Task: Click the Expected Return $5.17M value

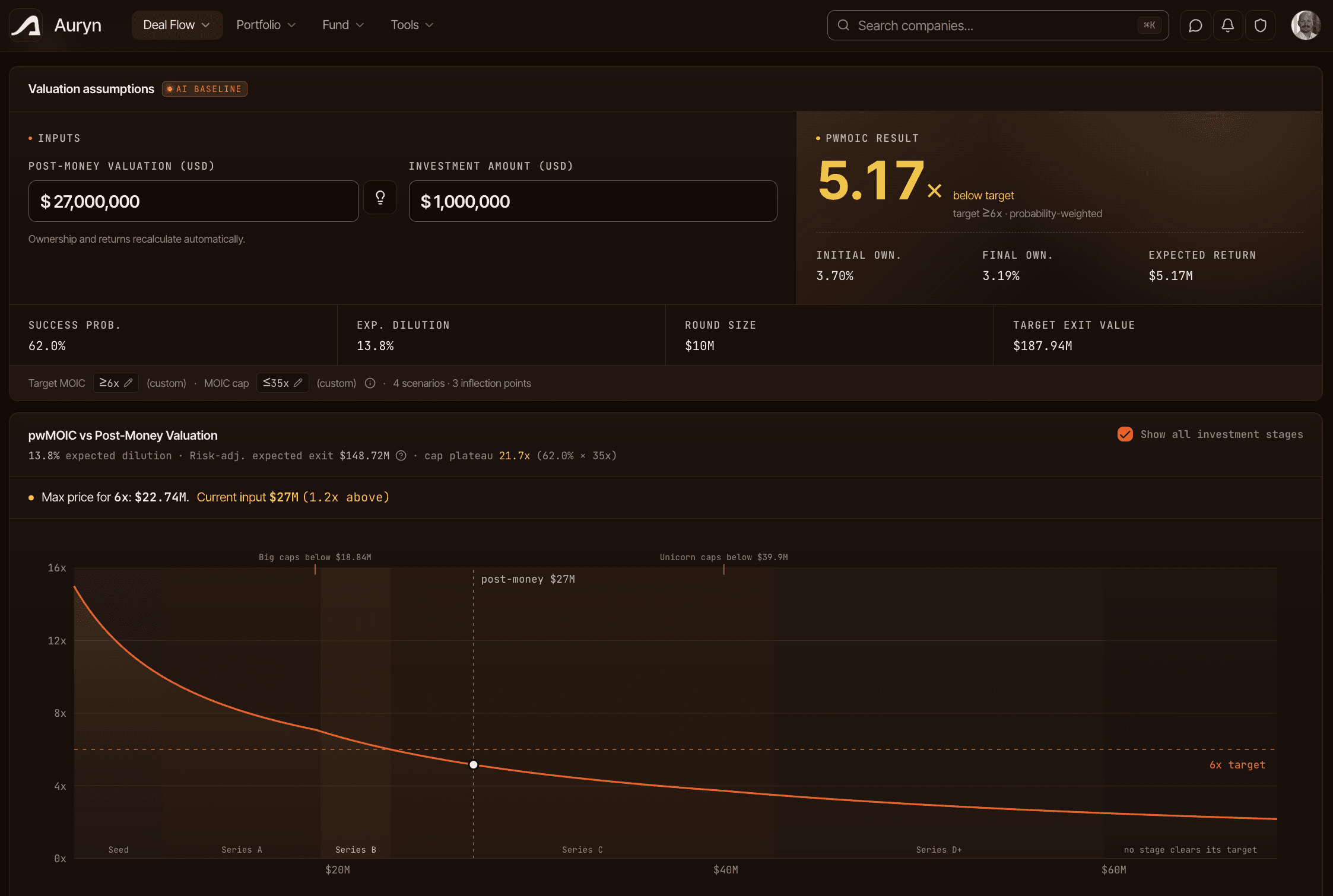Action: 1170,276
